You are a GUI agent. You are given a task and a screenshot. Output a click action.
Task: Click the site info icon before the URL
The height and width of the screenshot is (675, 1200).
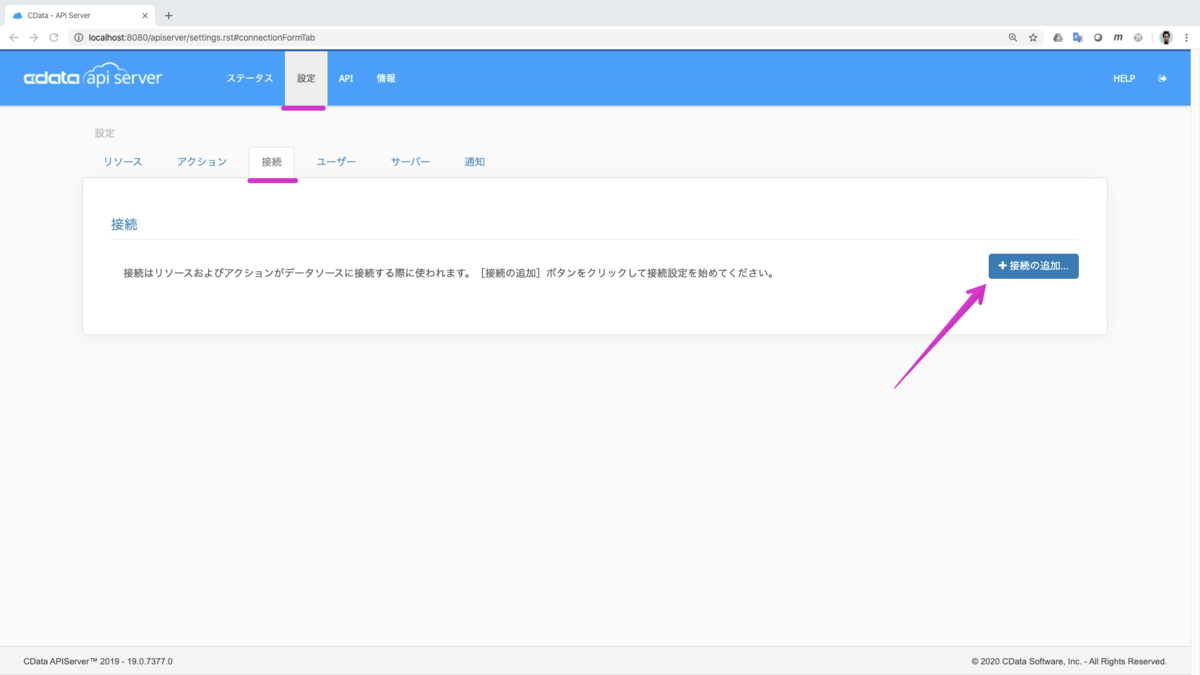[79, 38]
